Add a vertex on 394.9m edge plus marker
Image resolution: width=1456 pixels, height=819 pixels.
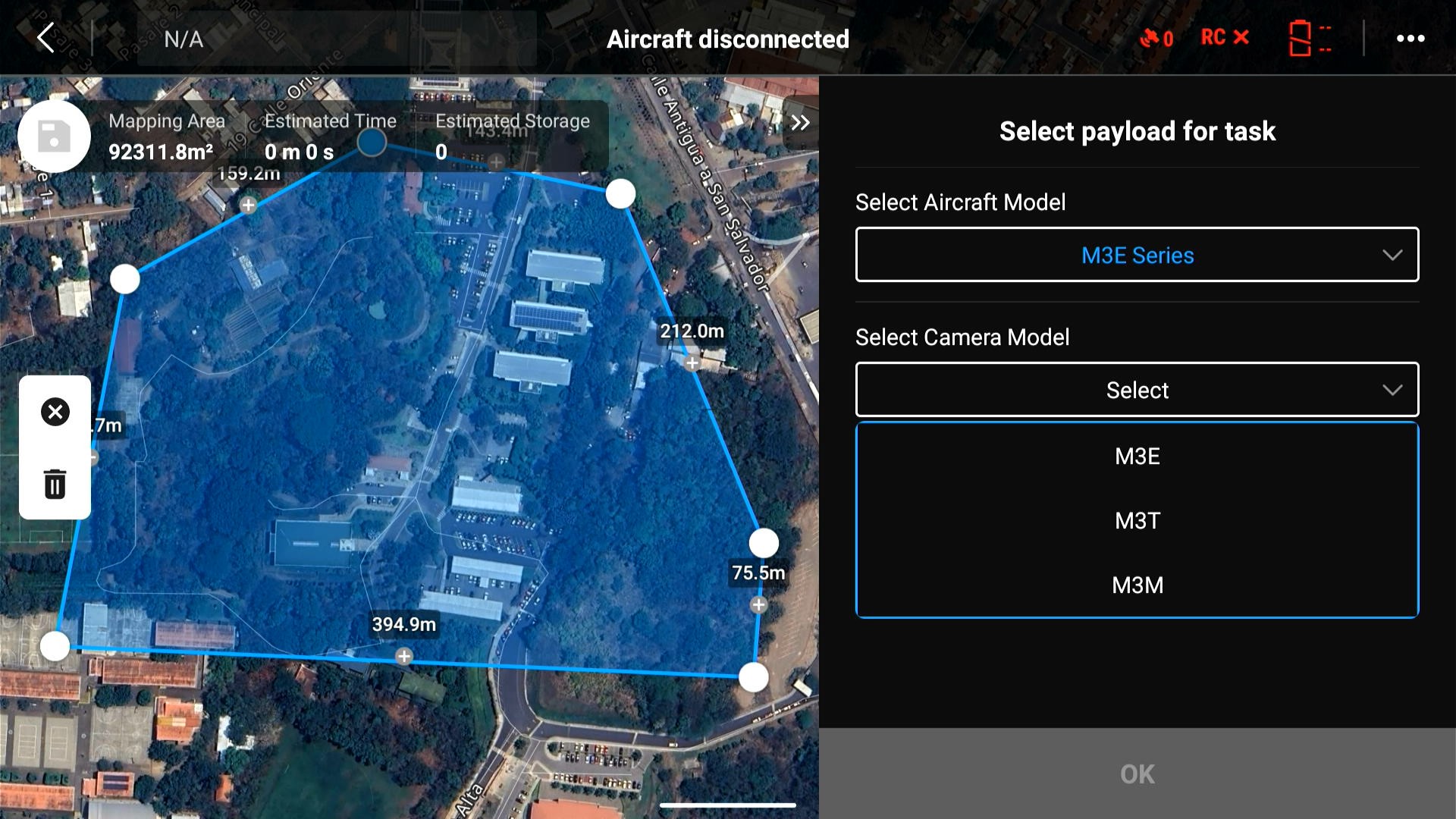[x=404, y=656]
